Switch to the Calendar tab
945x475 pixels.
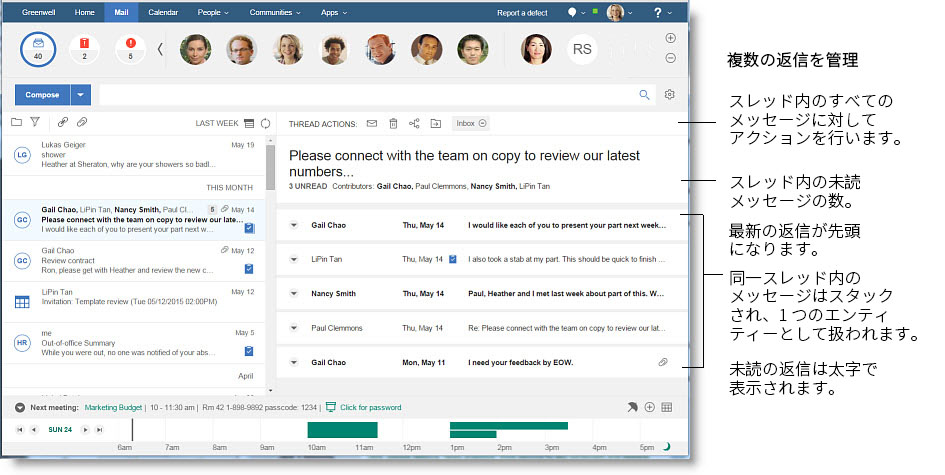click(163, 12)
